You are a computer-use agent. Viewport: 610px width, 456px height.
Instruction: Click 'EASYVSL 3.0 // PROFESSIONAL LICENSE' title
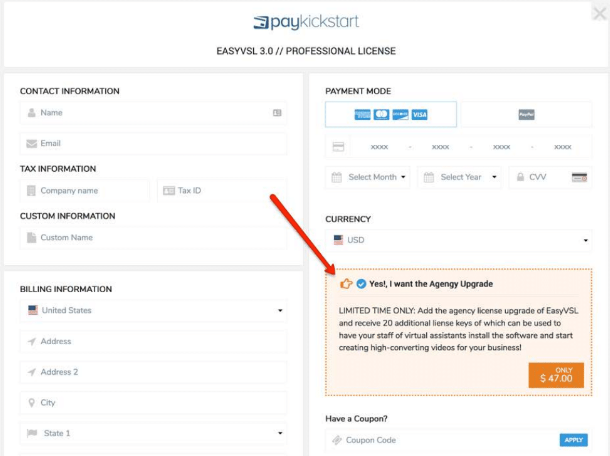pyautogui.click(x=306, y=51)
